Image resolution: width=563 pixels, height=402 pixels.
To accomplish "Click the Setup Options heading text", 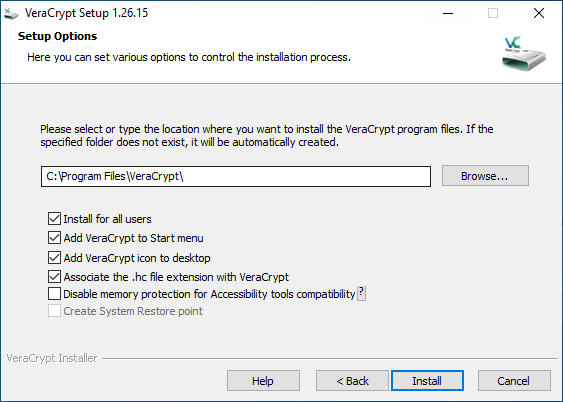I will tap(57, 36).
